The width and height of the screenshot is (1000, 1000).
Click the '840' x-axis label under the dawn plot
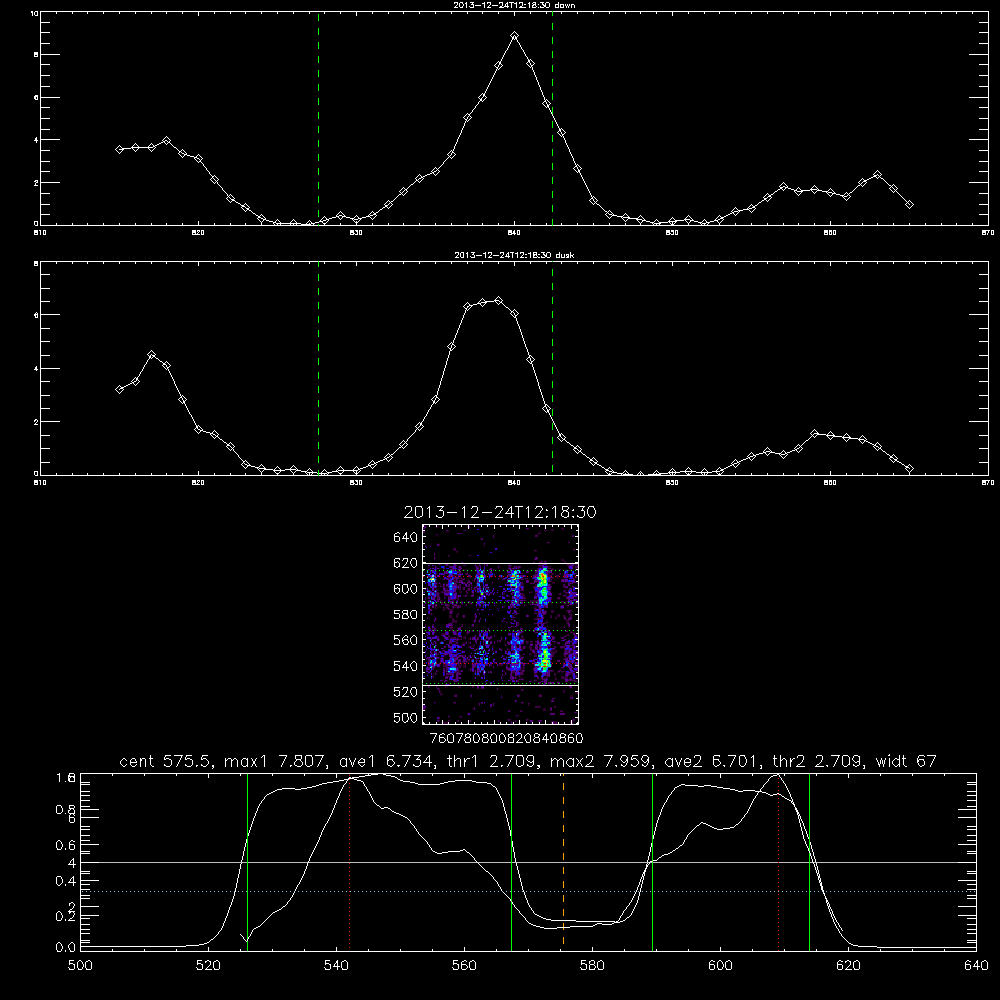coord(515,233)
